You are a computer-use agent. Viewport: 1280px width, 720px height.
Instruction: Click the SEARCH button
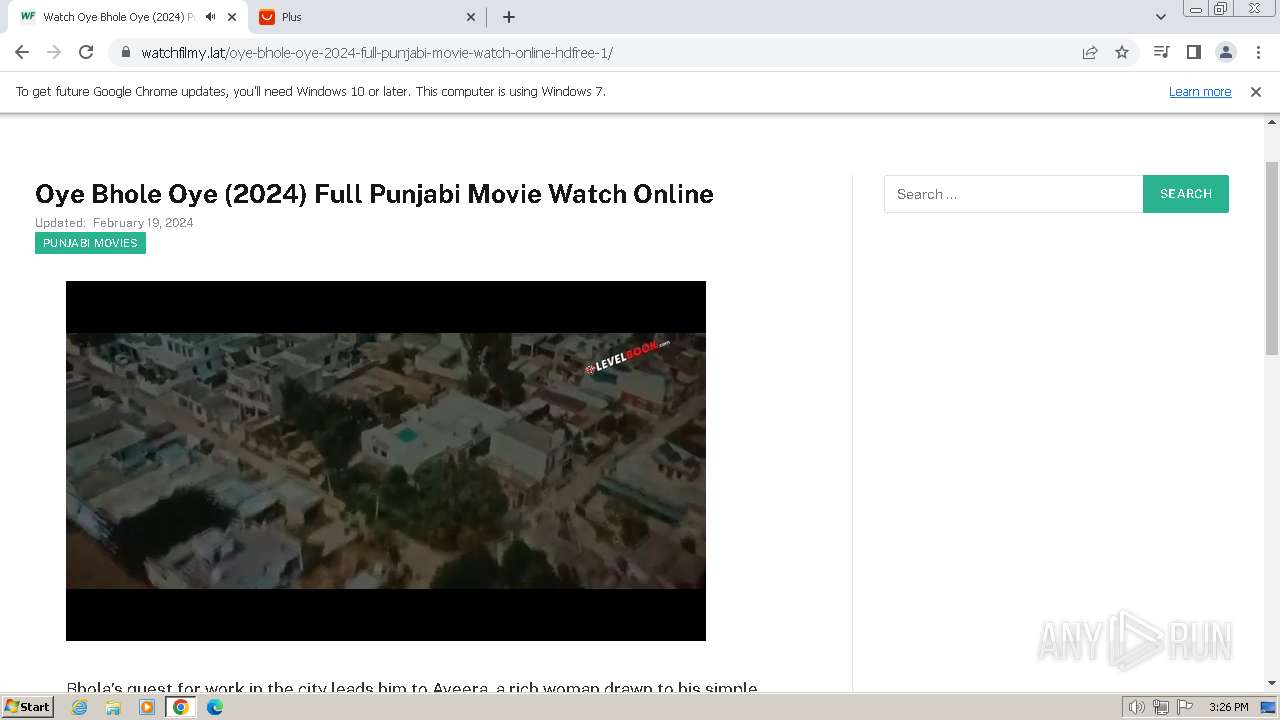[x=1186, y=194]
